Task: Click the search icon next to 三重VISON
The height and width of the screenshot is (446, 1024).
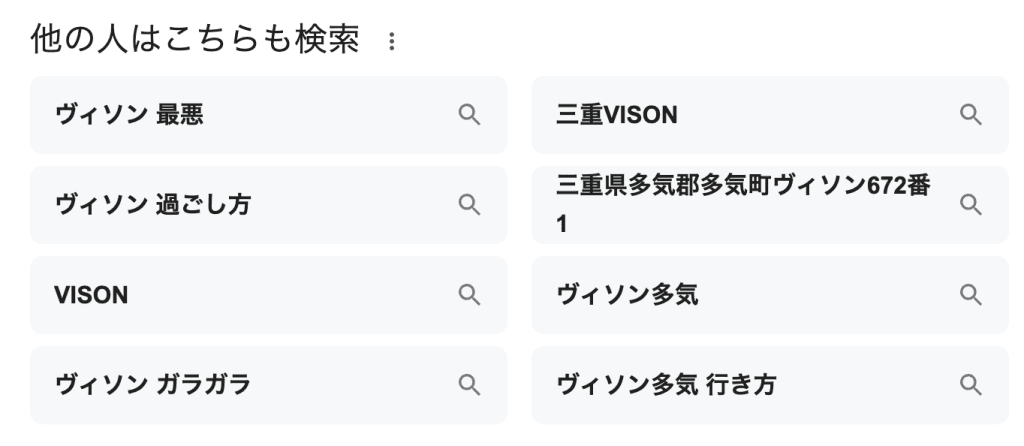Action: point(970,115)
